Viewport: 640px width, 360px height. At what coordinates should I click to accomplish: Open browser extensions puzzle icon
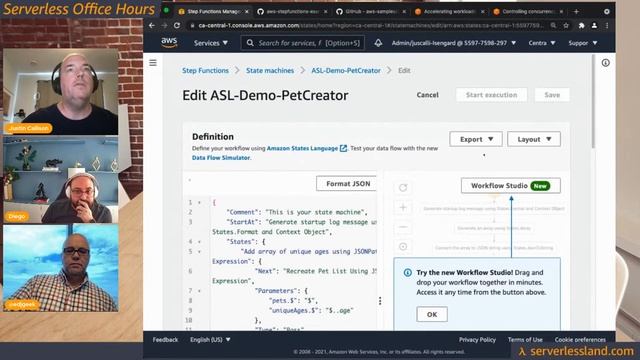coord(581,25)
